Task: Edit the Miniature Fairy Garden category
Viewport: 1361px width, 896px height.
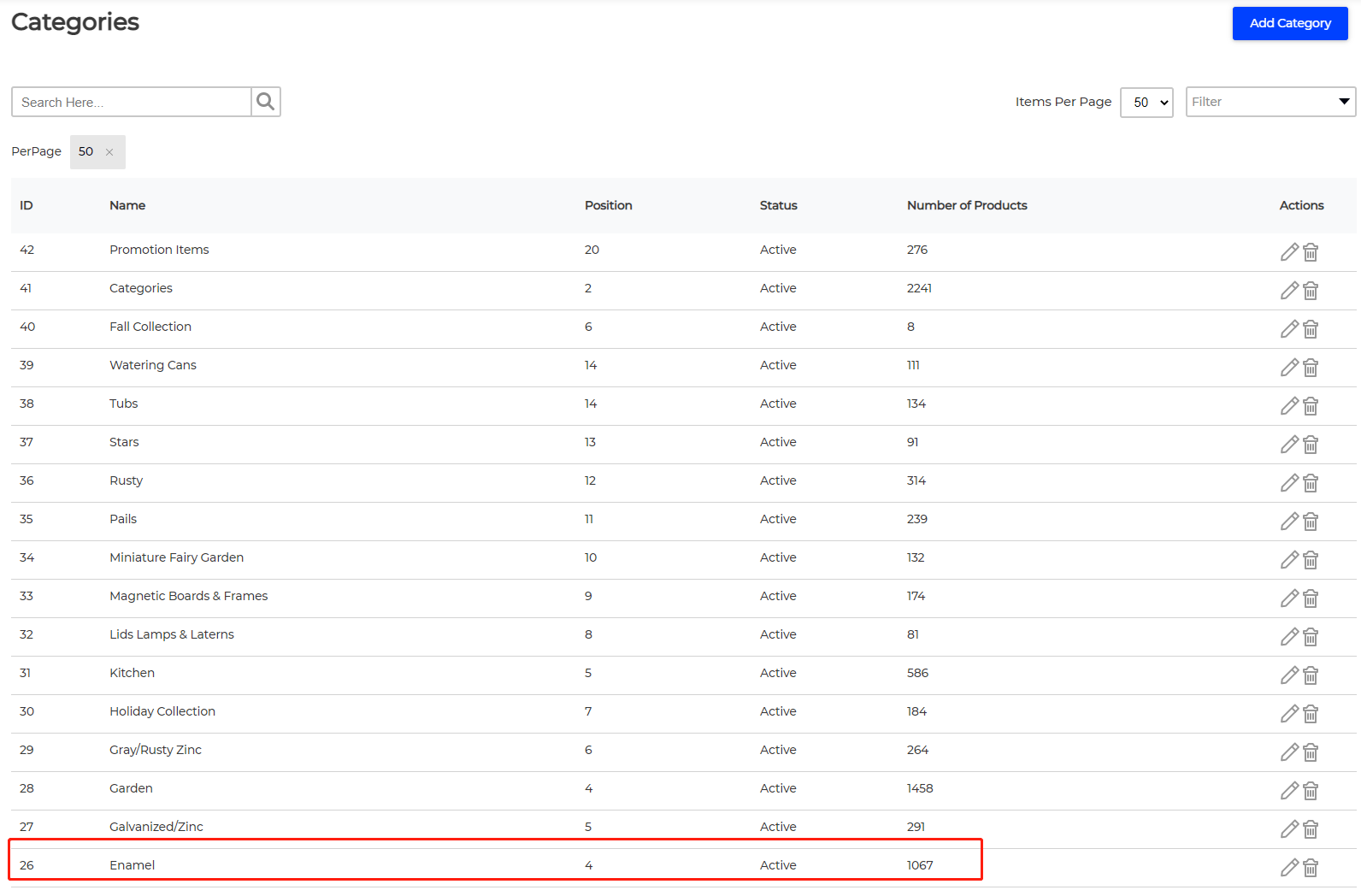Action: point(1289,560)
